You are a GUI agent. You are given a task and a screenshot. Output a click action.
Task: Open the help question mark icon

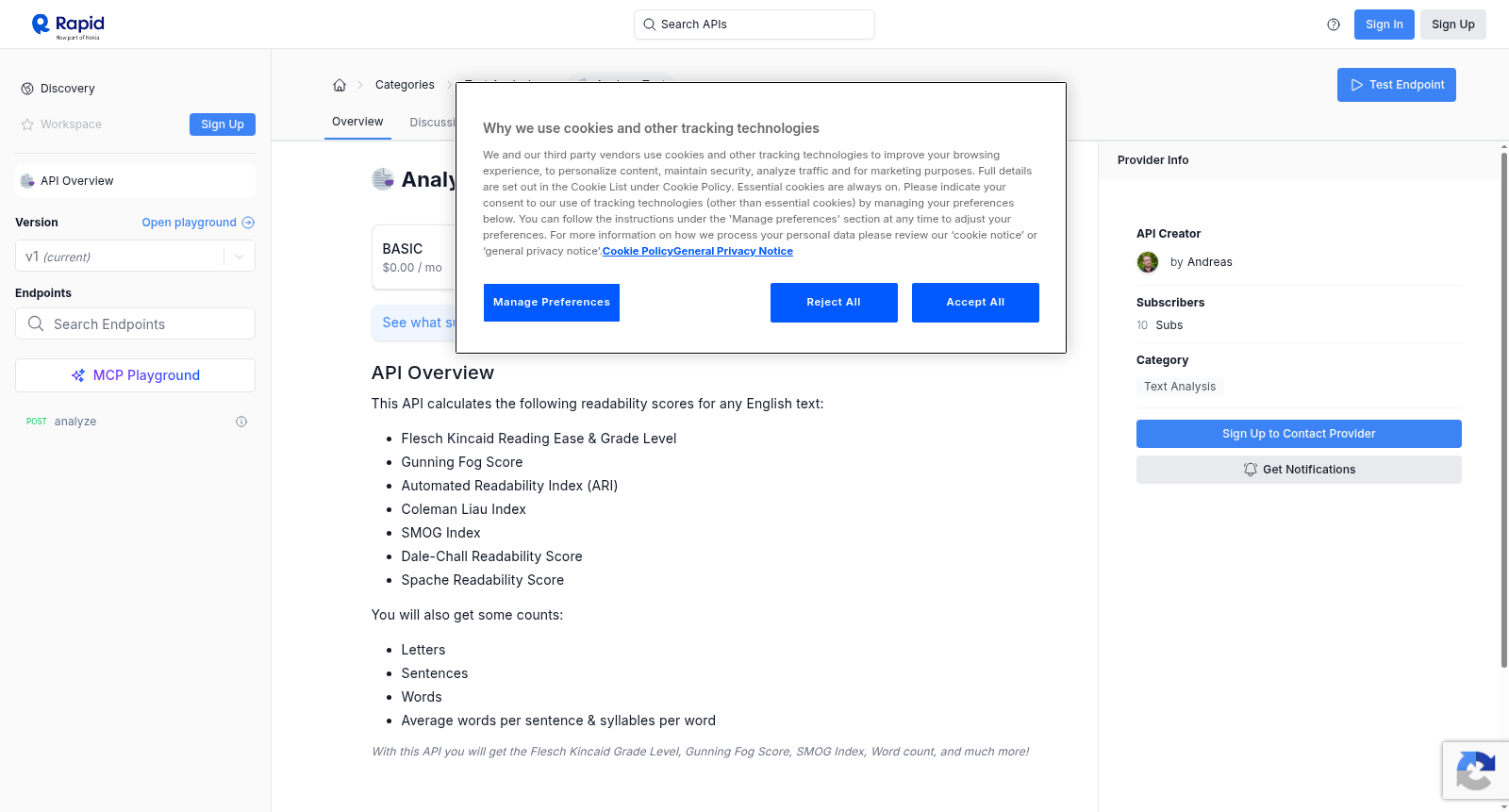click(1334, 25)
